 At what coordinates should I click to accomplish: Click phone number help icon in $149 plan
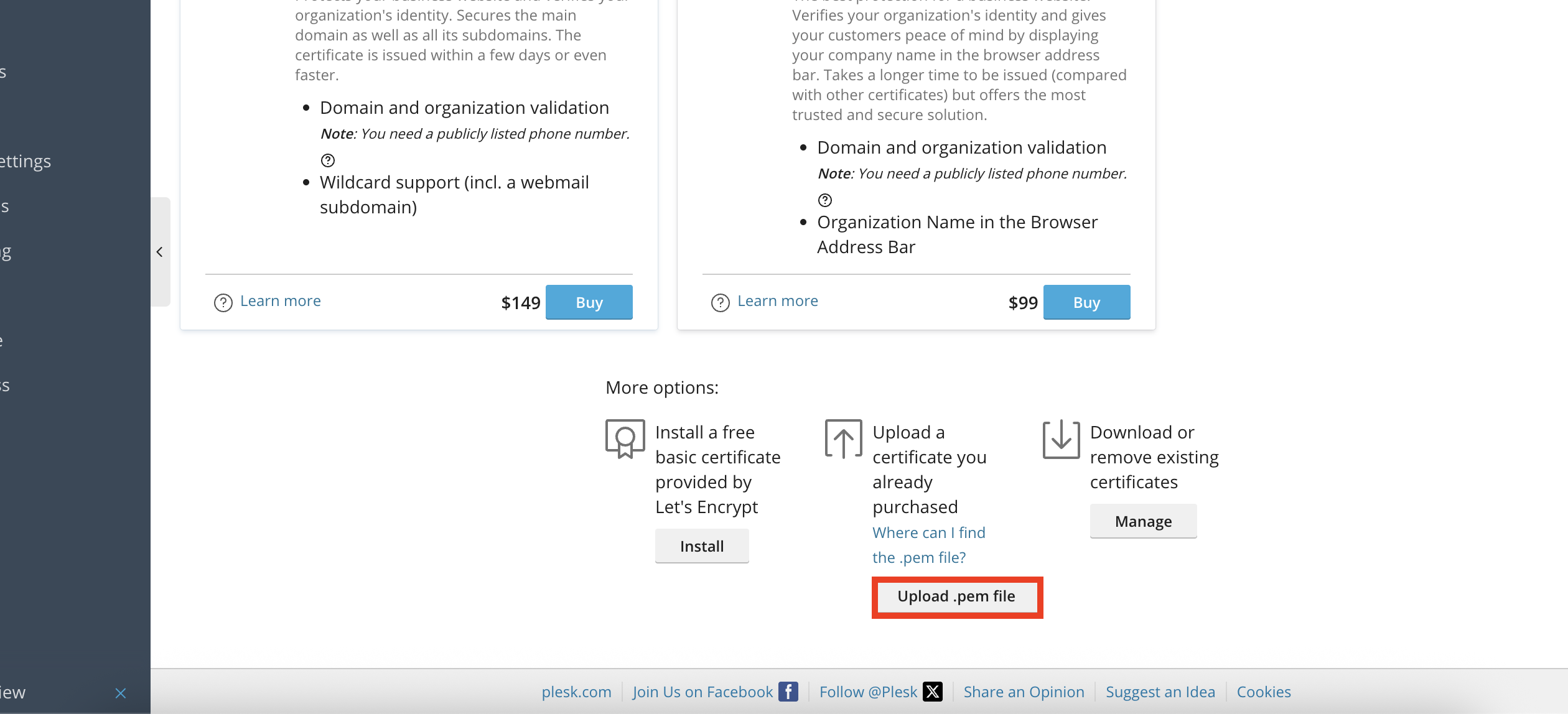click(328, 160)
